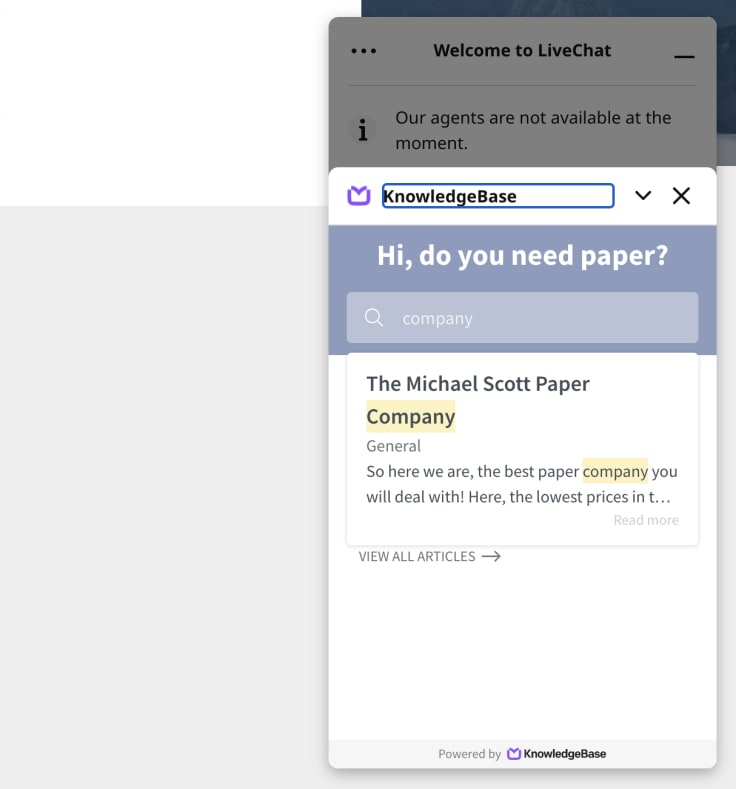Viewport: 736px width, 789px height.
Task: Click 'Our agents are not available' message
Action: pos(533,130)
